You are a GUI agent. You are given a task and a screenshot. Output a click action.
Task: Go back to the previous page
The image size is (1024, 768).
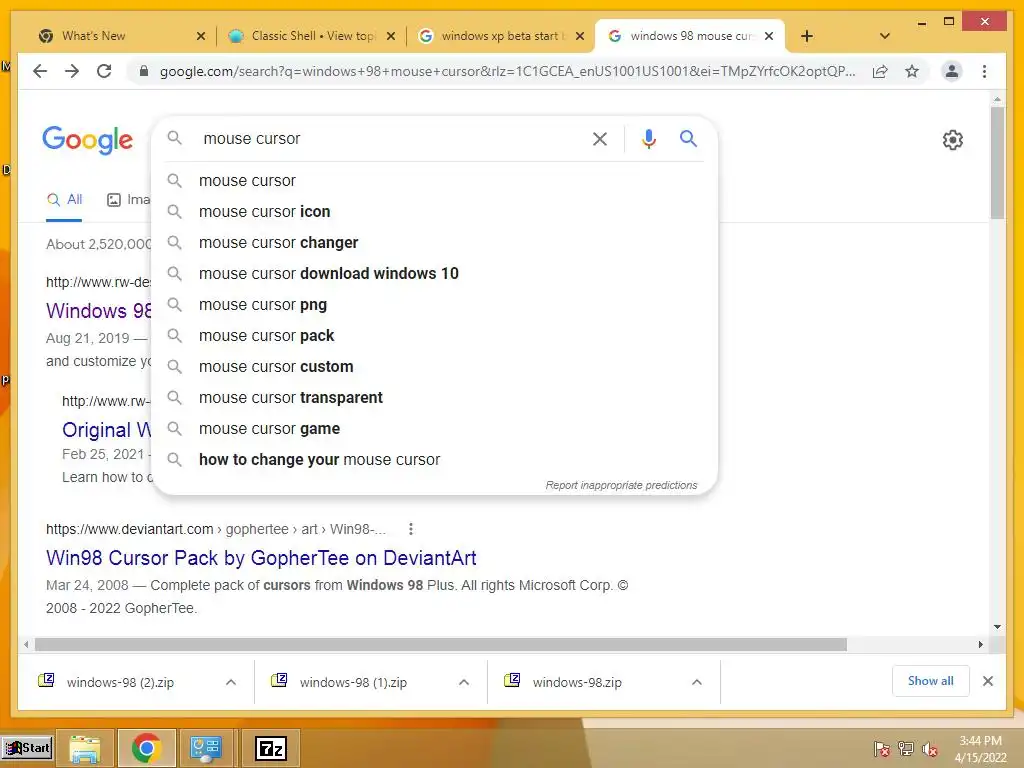pyautogui.click(x=40, y=71)
